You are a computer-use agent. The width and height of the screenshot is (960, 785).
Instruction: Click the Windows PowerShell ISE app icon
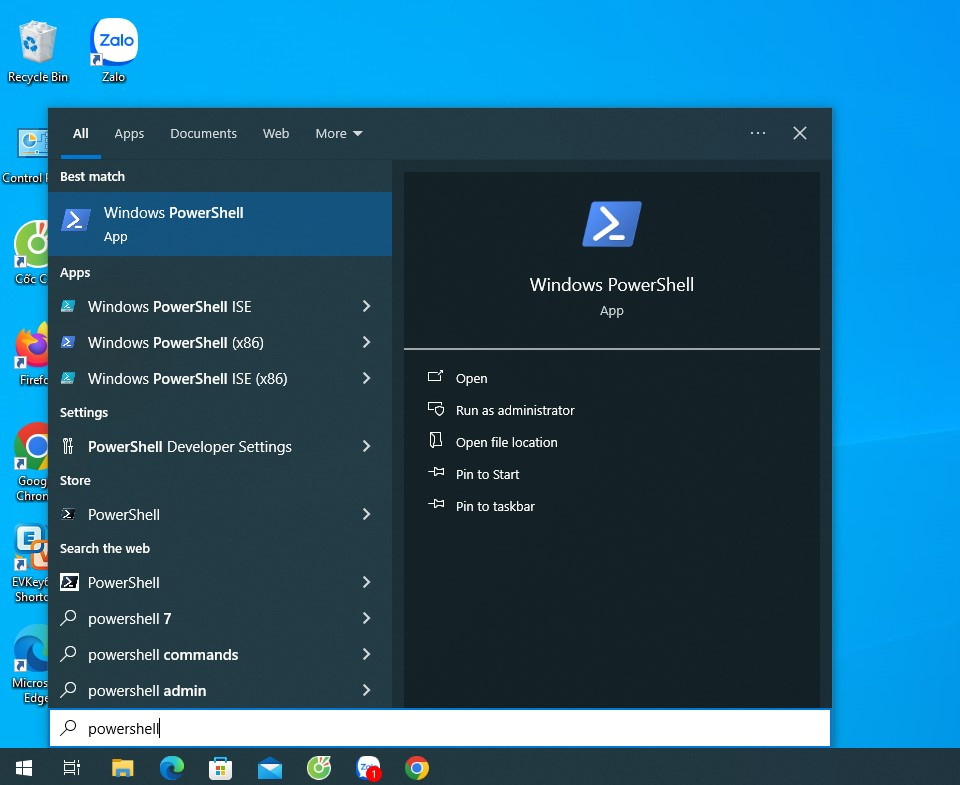point(68,306)
